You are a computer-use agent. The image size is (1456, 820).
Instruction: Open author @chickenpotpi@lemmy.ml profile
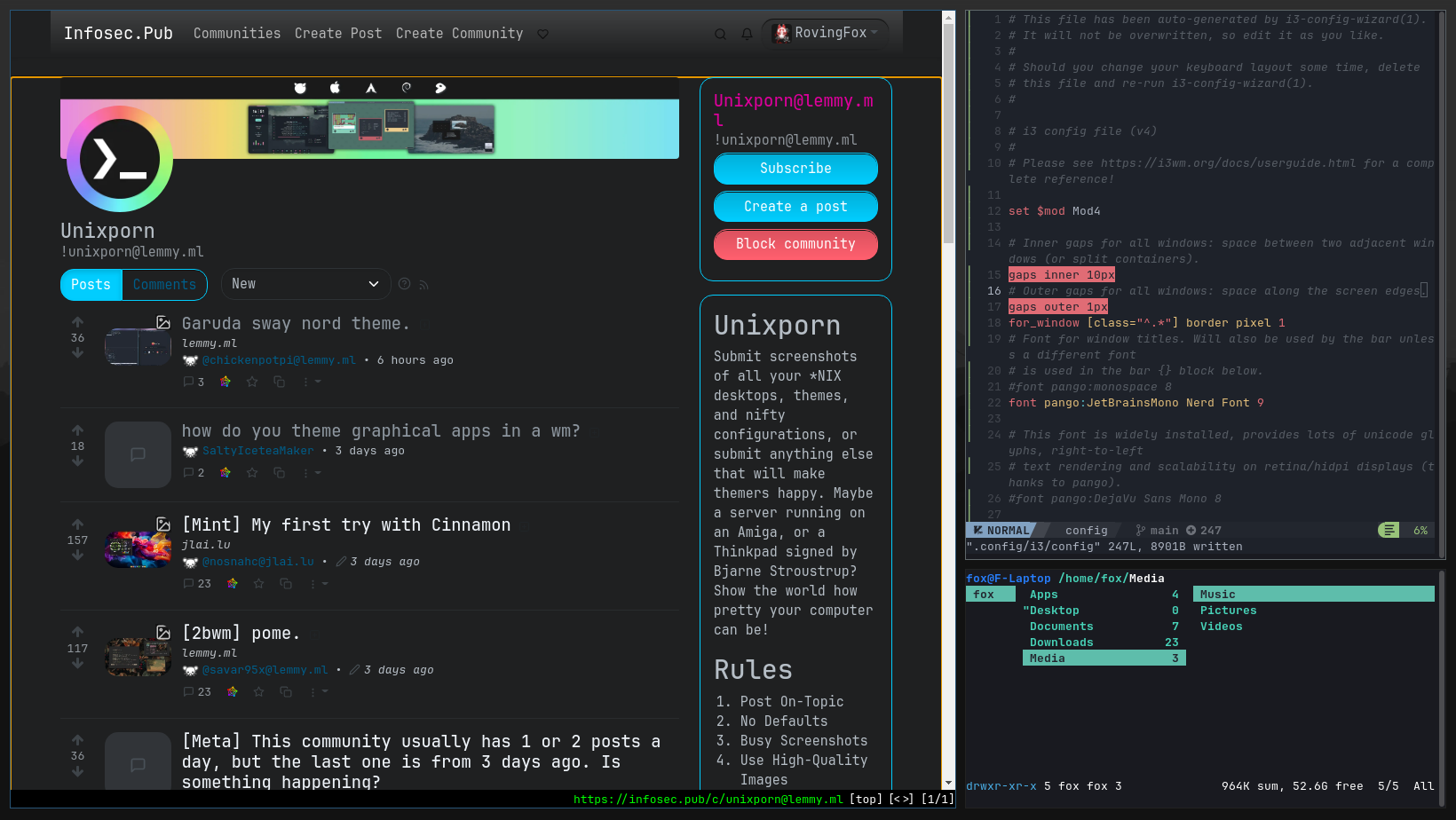tap(279, 360)
